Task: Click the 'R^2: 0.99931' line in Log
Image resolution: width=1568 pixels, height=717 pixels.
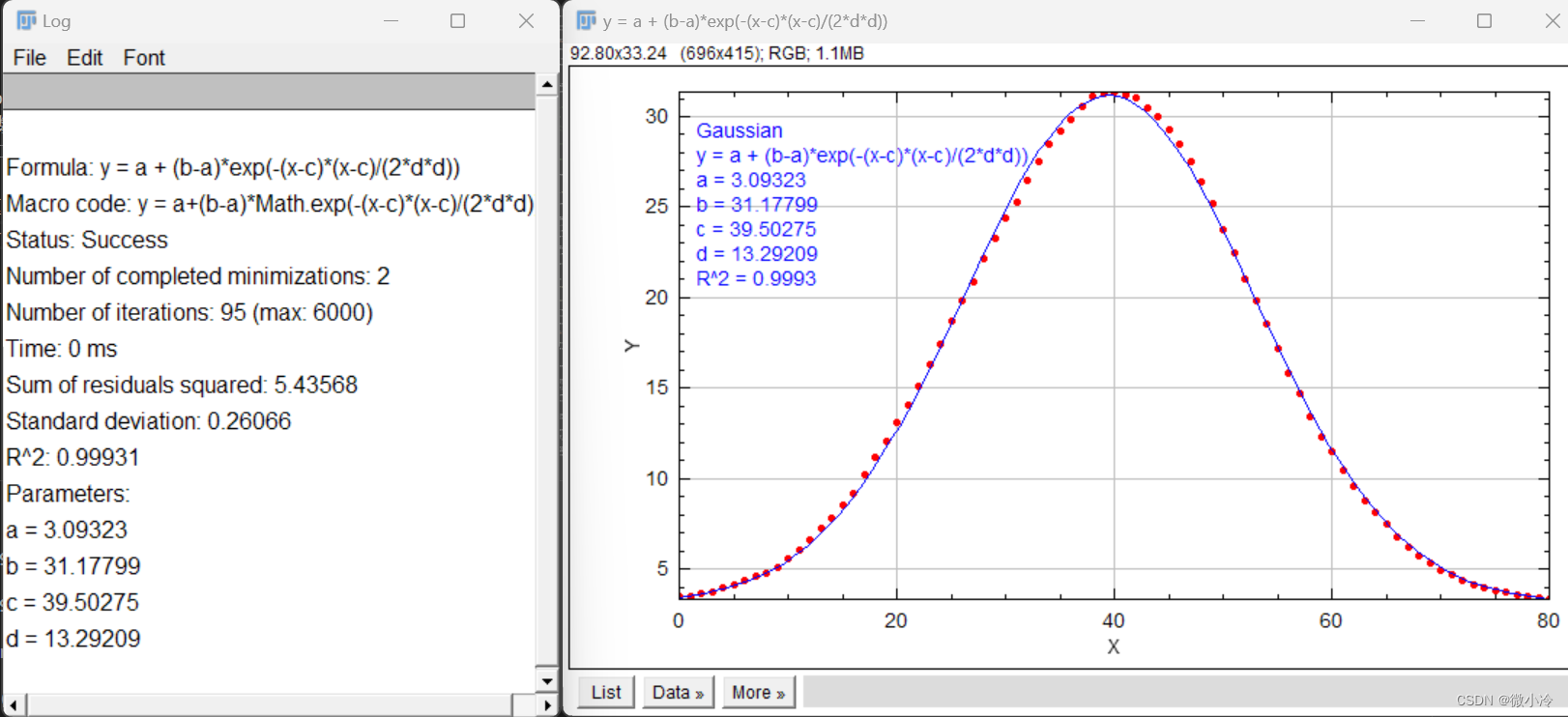Action: click(73, 457)
